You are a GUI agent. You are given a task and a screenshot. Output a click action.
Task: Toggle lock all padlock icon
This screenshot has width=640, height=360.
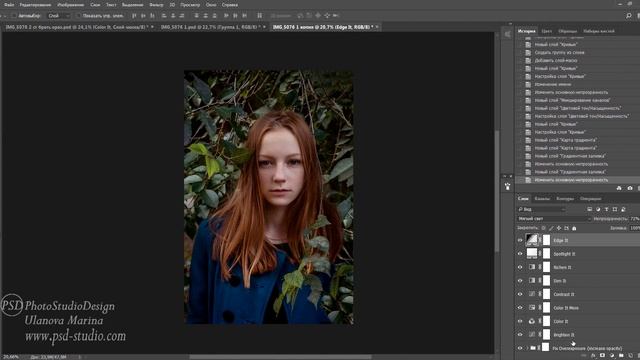574,228
